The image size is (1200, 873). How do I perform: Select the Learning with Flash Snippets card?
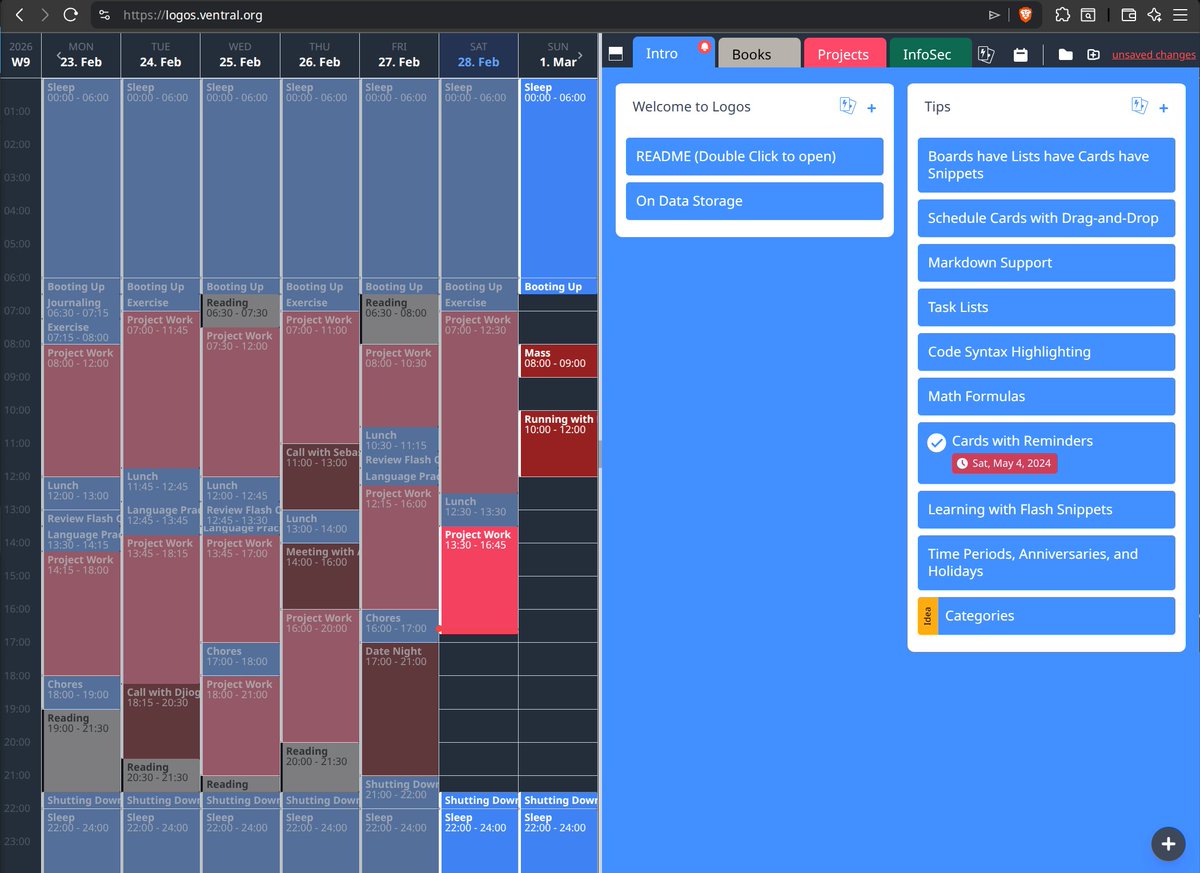tap(1046, 510)
